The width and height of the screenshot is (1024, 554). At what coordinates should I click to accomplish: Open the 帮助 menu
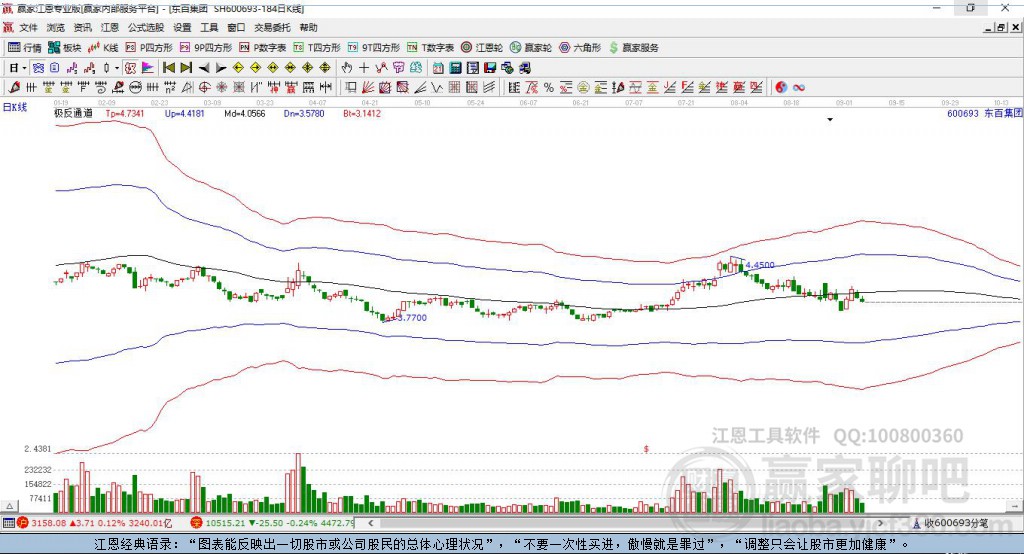[308, 27]
